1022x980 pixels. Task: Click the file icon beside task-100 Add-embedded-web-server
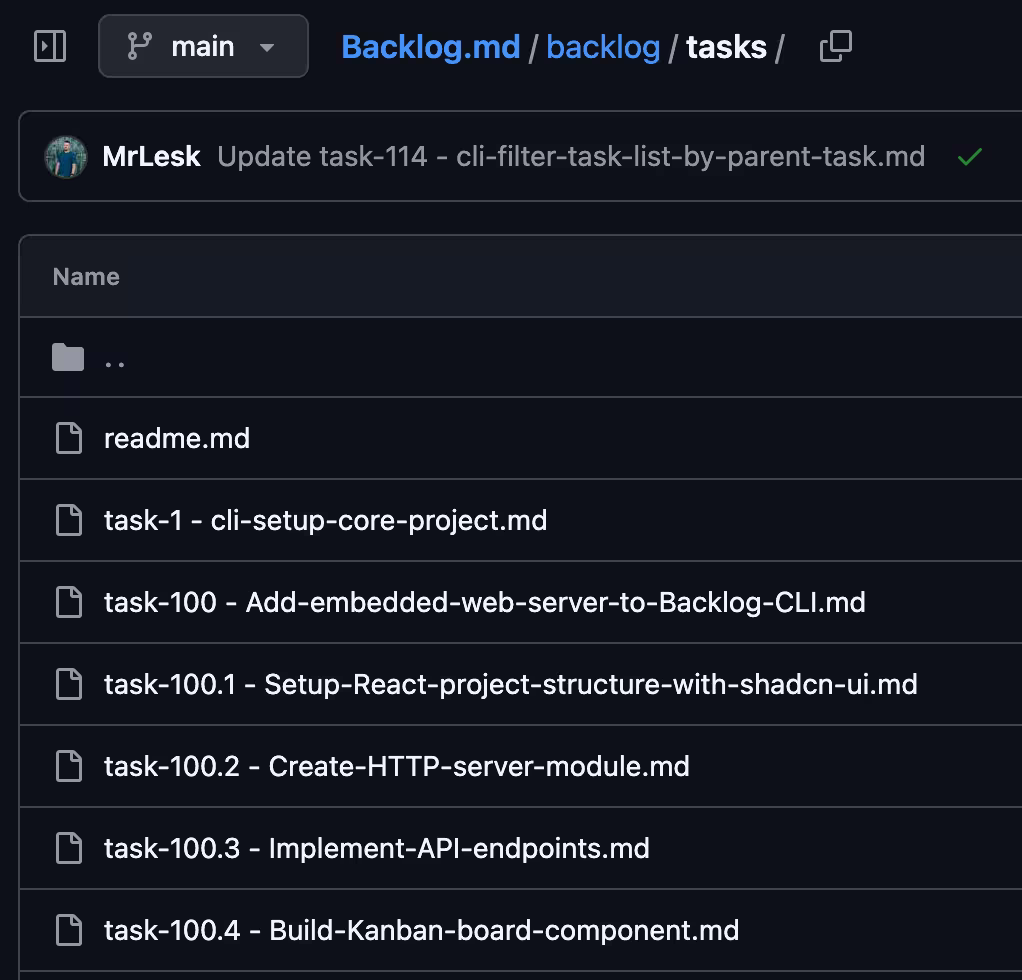click(68, 602)
